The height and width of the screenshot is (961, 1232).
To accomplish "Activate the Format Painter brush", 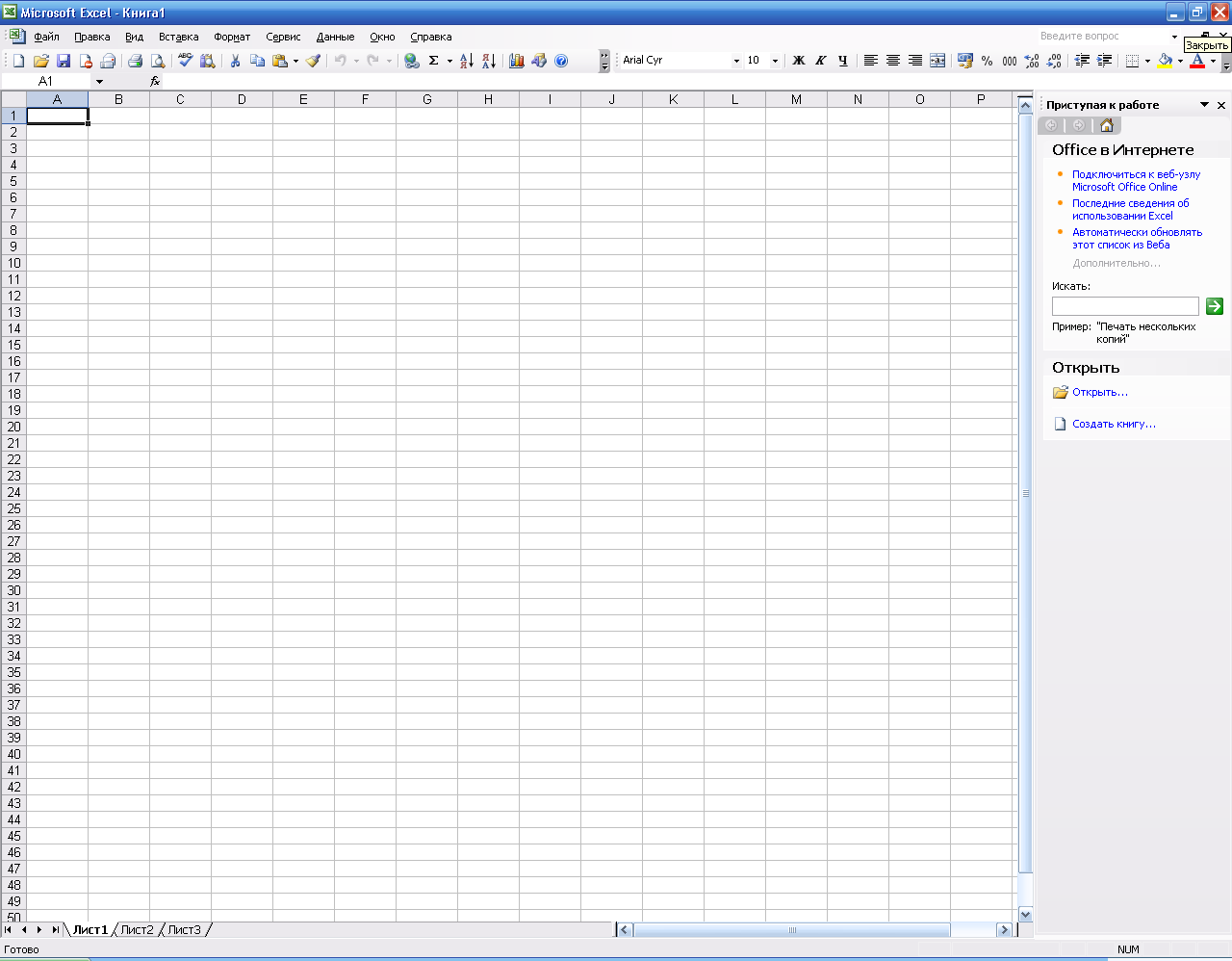I will (x=313, y=61).
